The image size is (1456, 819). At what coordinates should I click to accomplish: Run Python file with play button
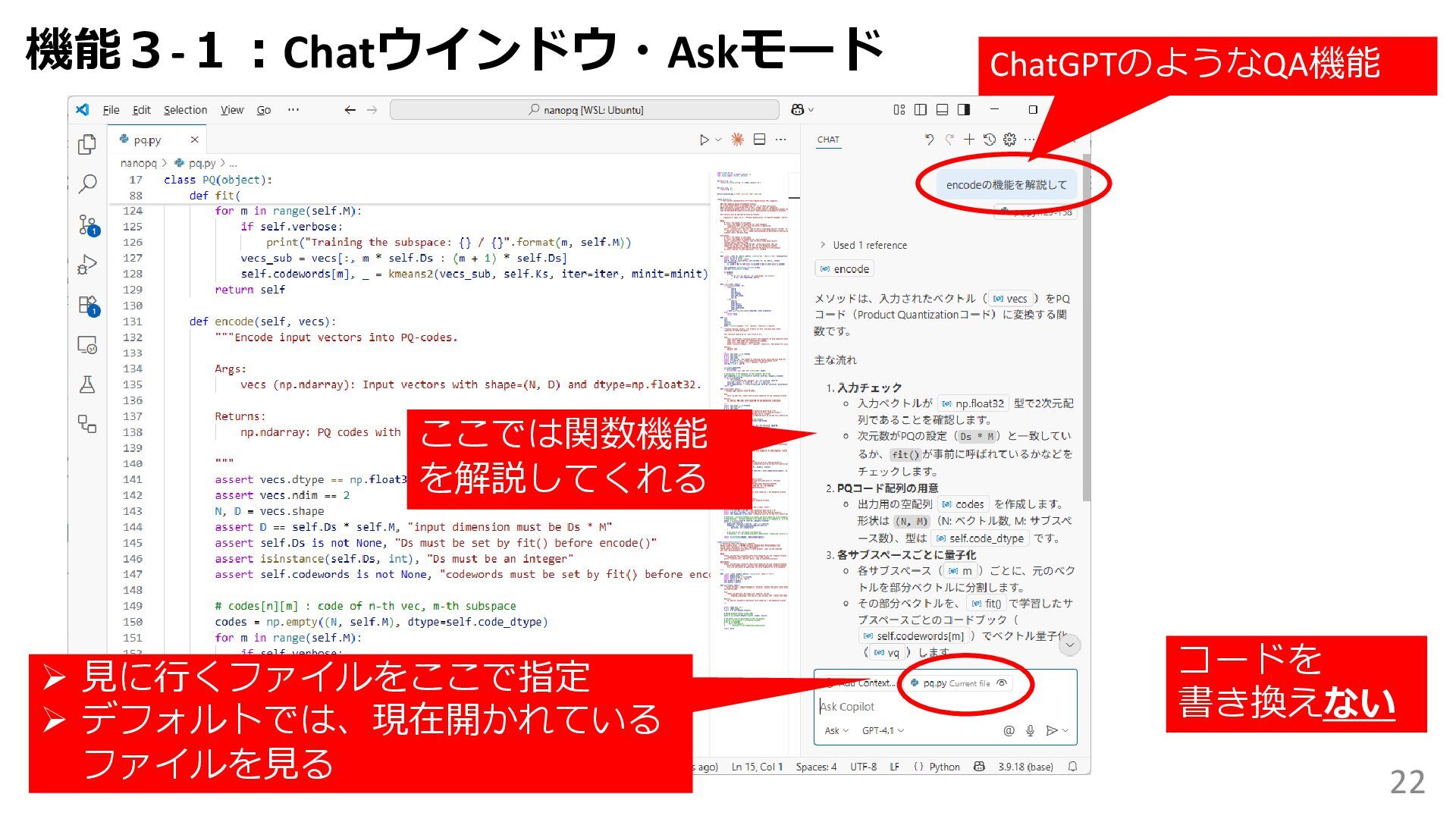(704, 140)
